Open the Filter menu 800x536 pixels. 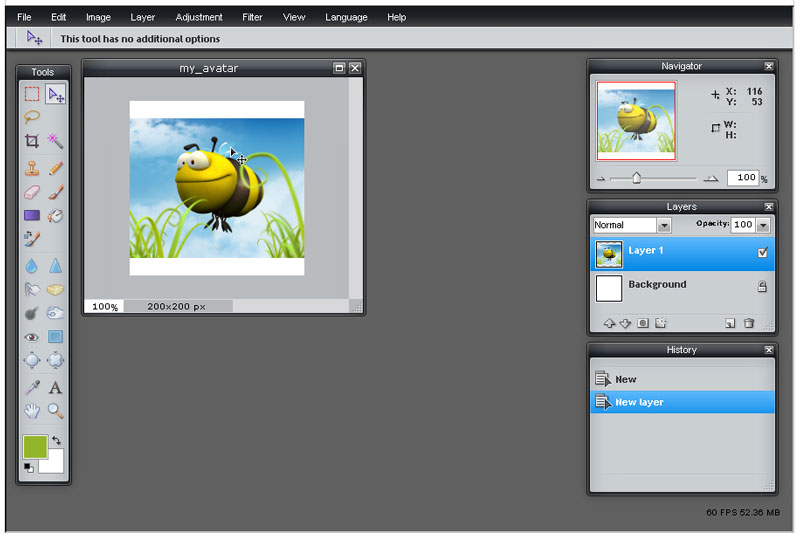click(252, 17)
